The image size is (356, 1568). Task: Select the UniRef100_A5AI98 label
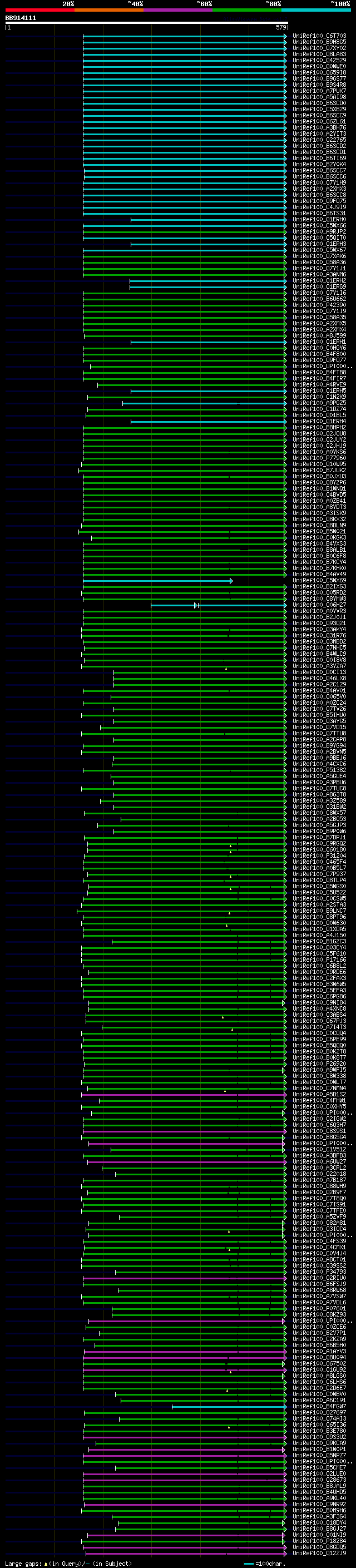(319, 97)
